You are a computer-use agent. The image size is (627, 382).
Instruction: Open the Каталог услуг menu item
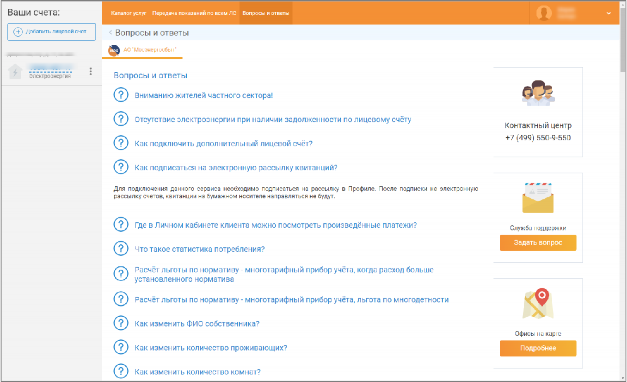(128, 13)
